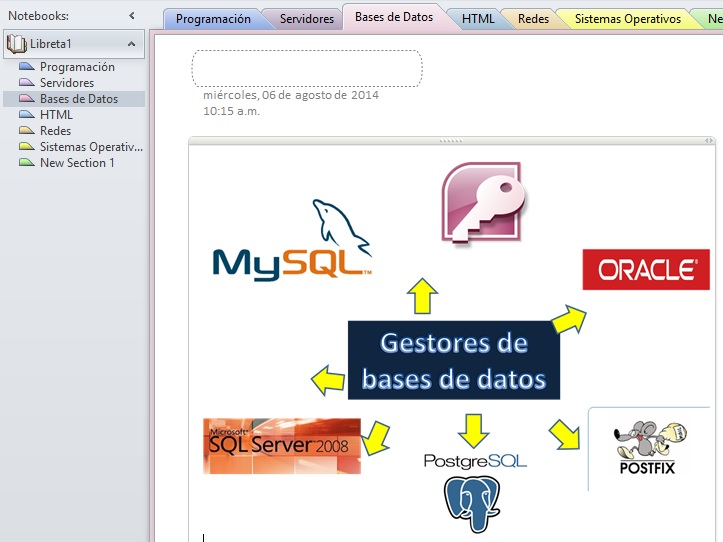Select the MySQL dolphin logo image
The height and width of the screenshot is (542, 723).
[x=292, y=240]
